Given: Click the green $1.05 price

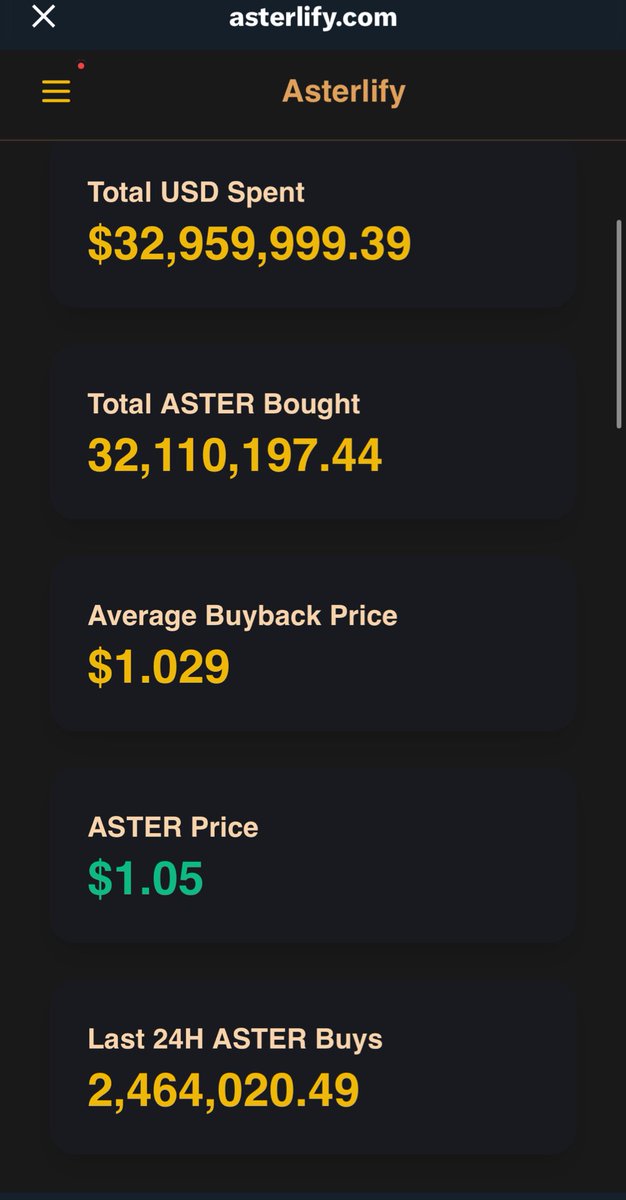Looking at the screenshot, I should [146, 879].
